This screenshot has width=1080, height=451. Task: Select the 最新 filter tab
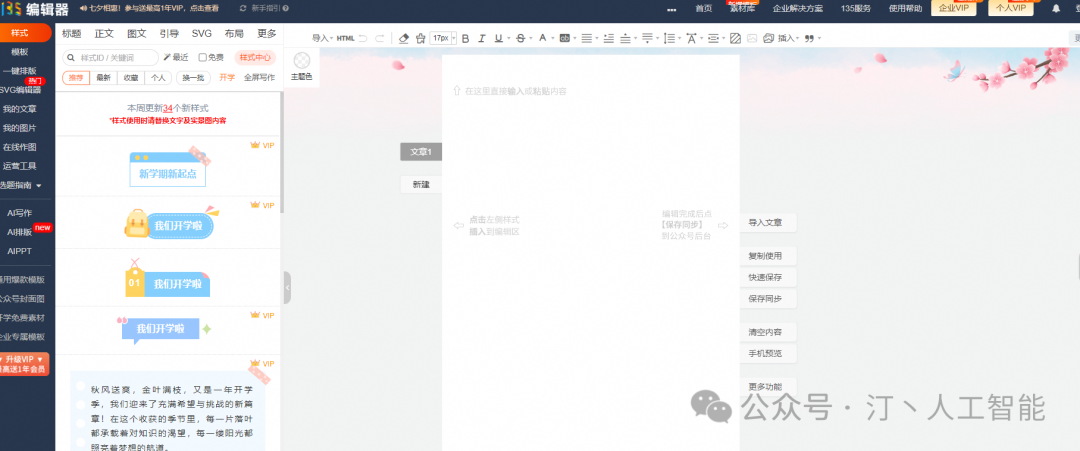pyautogui.click(x=103, y=78)
